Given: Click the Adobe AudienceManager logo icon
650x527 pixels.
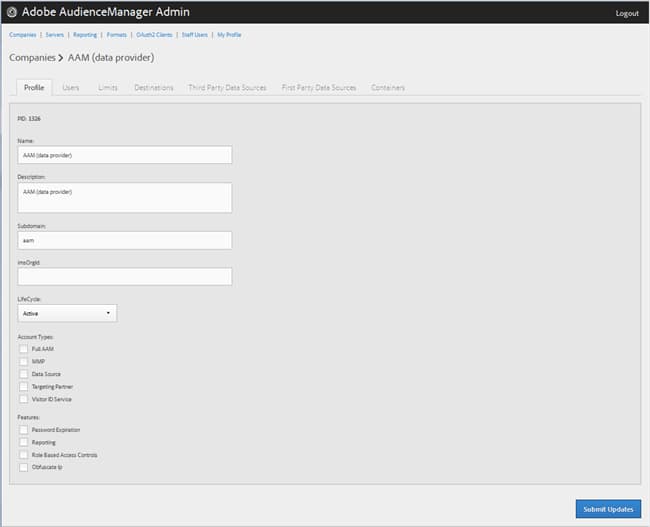Looking at the screenshot, I should pos(12,12).
